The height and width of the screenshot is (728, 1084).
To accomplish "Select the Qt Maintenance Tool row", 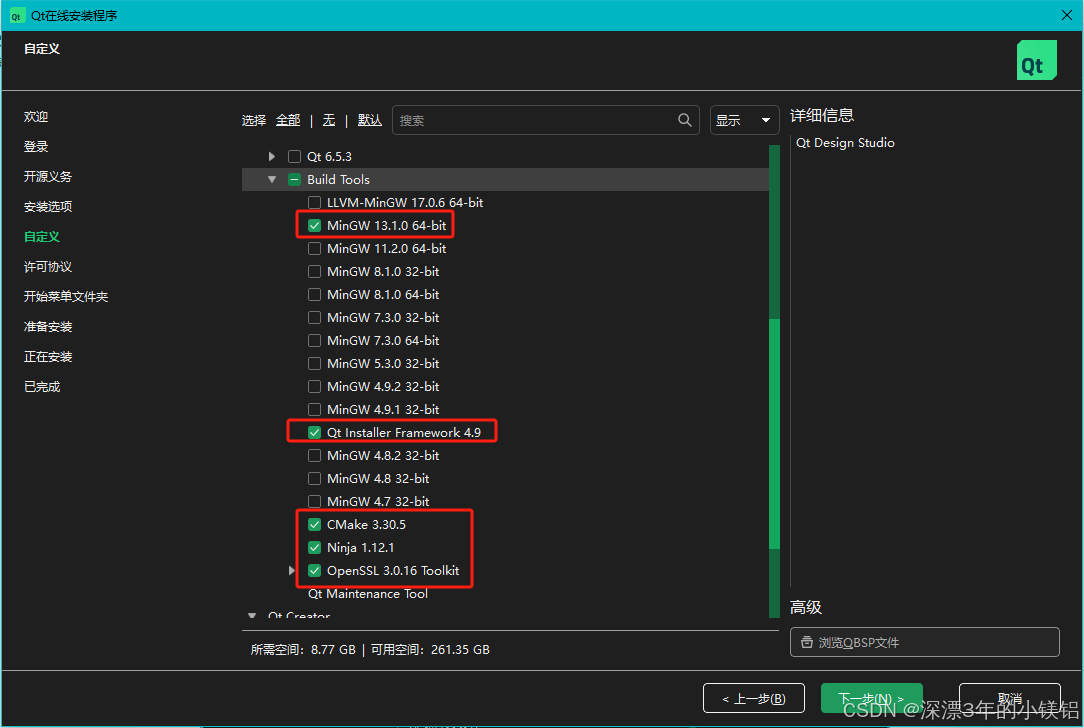I will (368, 594).
